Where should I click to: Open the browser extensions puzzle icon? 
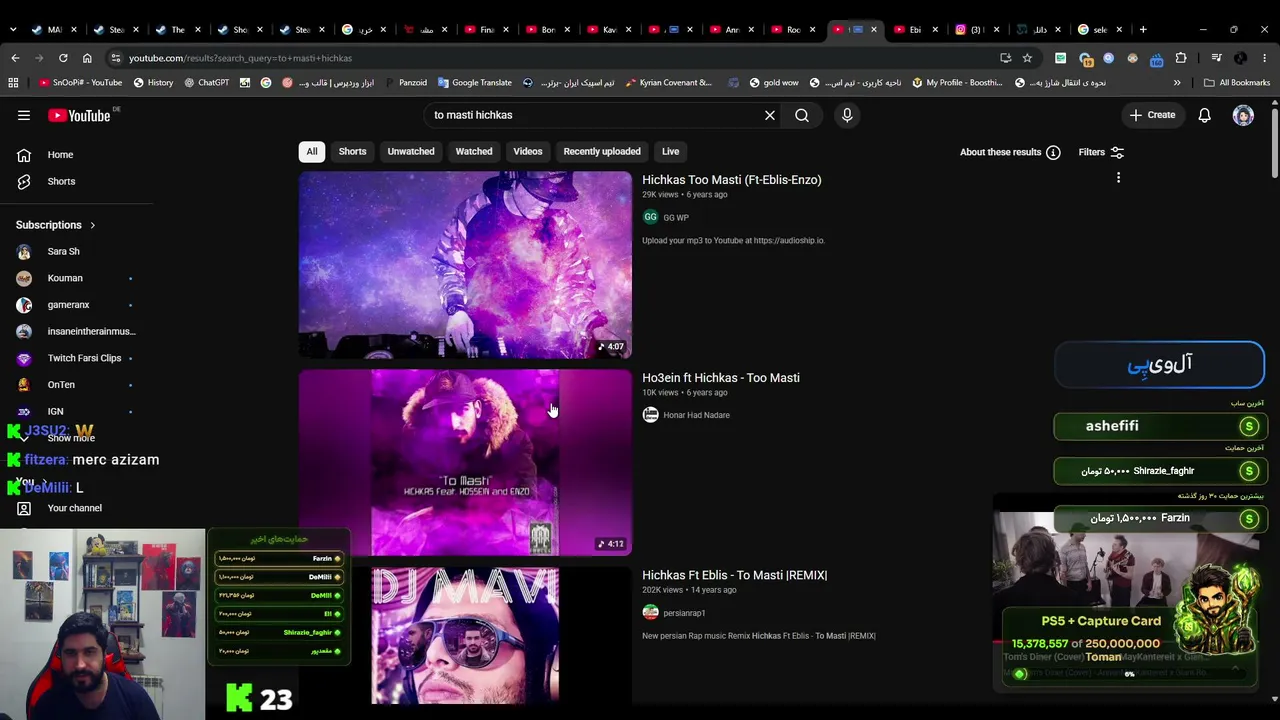pos(1181,58)
